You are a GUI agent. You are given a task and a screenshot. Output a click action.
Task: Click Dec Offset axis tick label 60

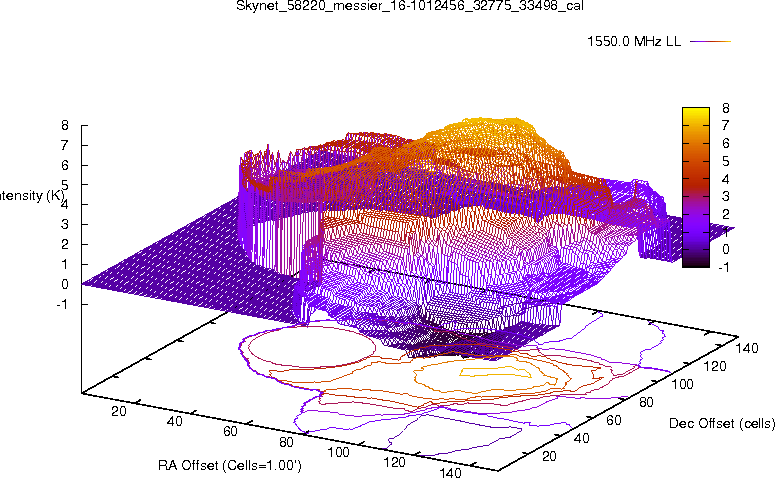pyautogui.click(x=613, y=420)
